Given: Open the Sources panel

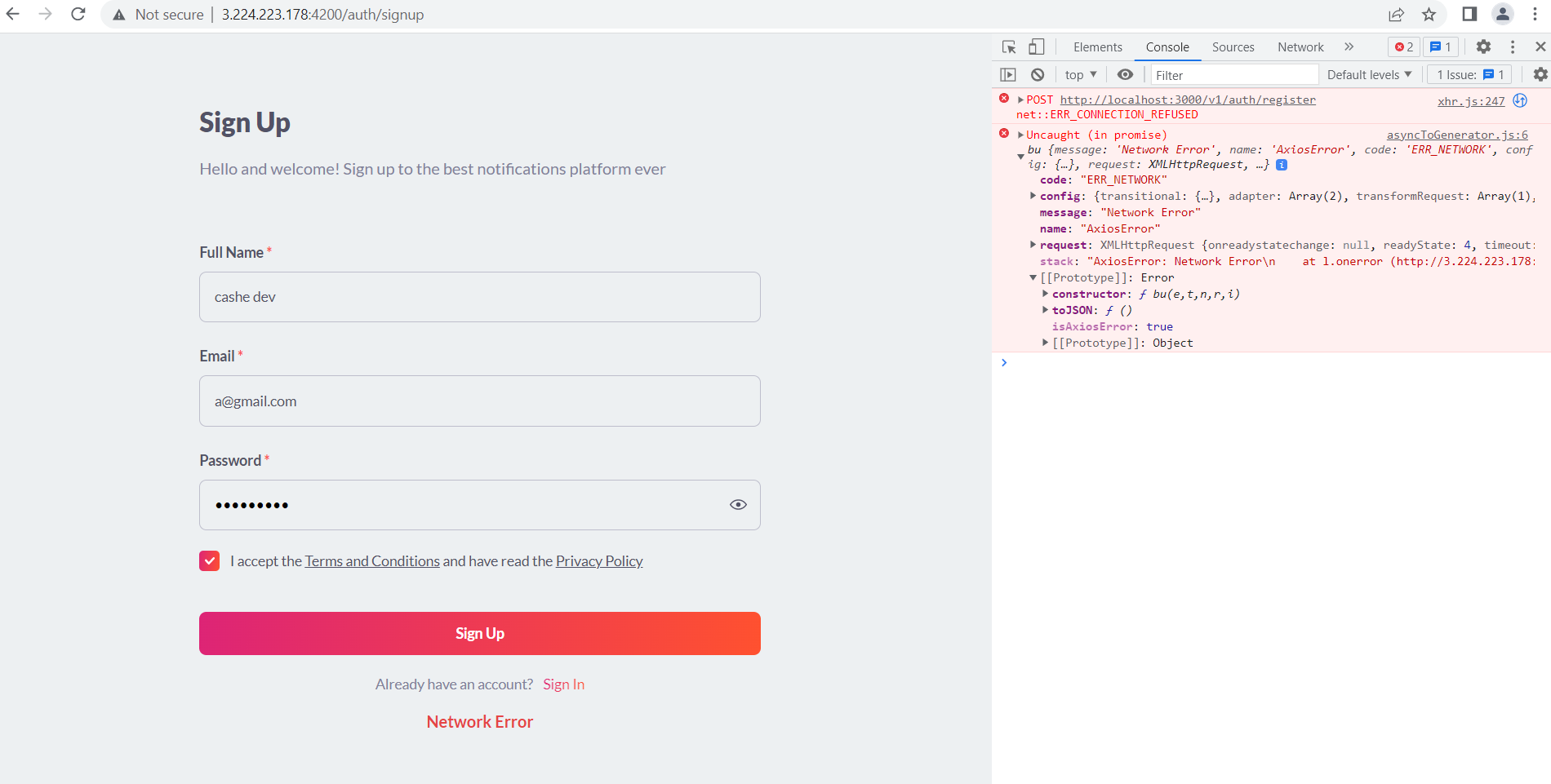Looking at the screenshot, I should tap(1233, 47).
